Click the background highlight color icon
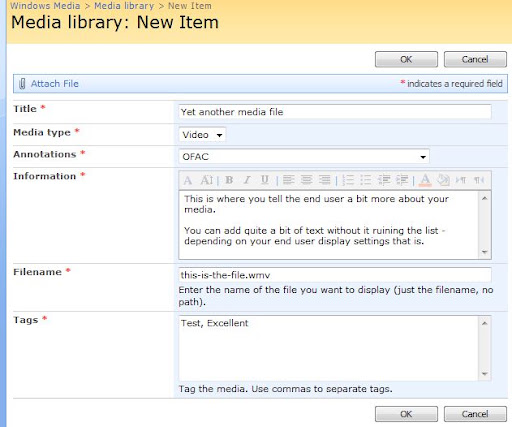Image resolution: width=512 pixels, height=427 pixels. pos(443,180)
